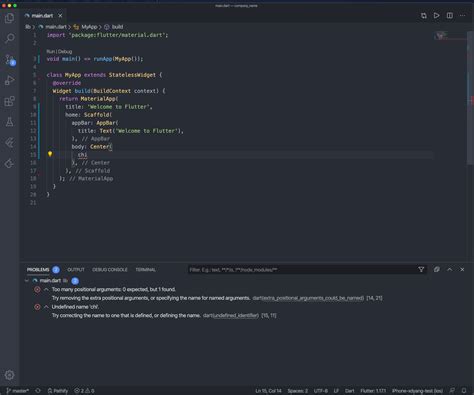
Task: Open the Explorer view in activity bar
Action: (10, 18)
